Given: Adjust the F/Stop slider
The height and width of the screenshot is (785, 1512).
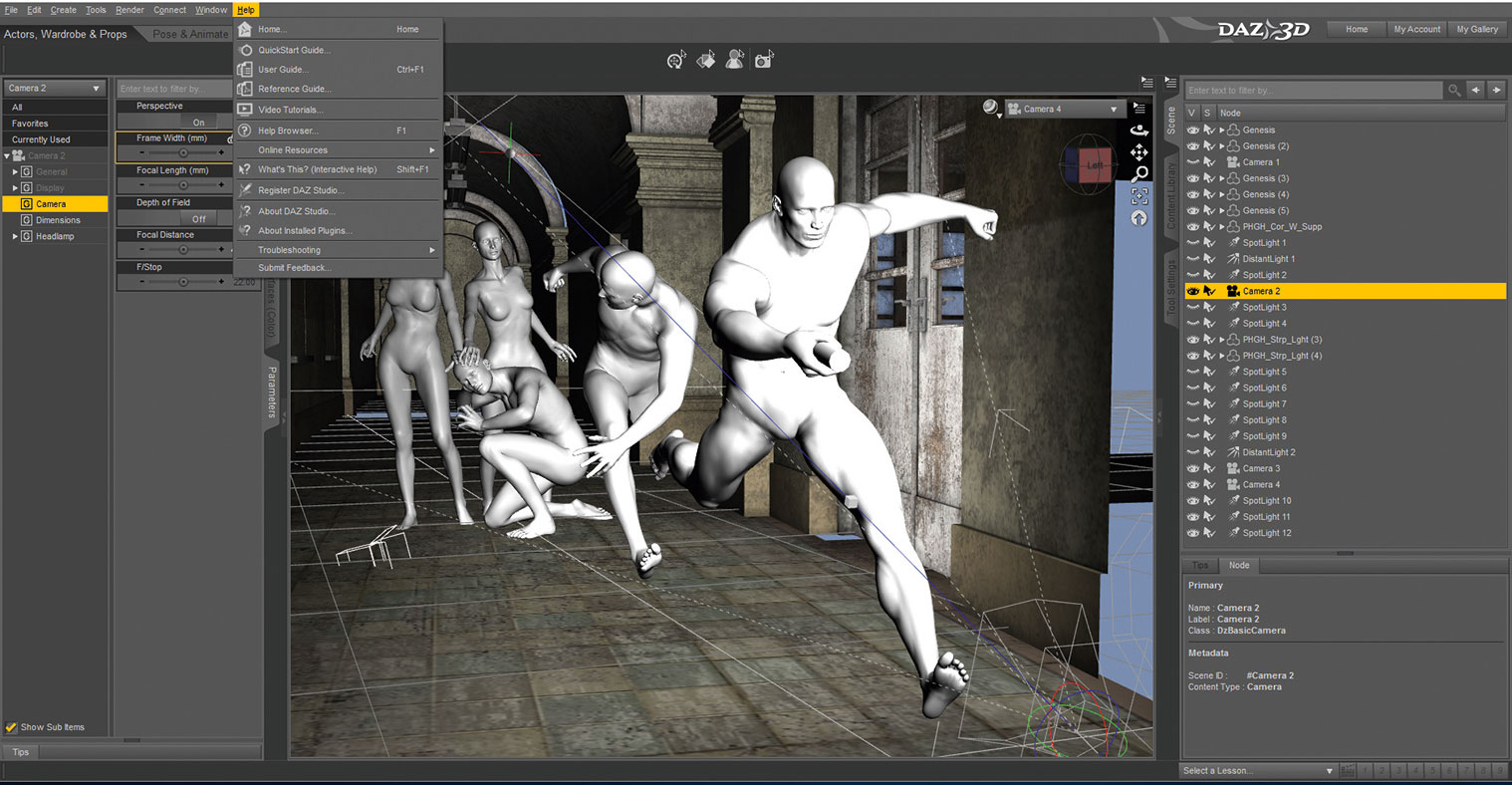Looking at the screenshot, I should coord(182,282).
